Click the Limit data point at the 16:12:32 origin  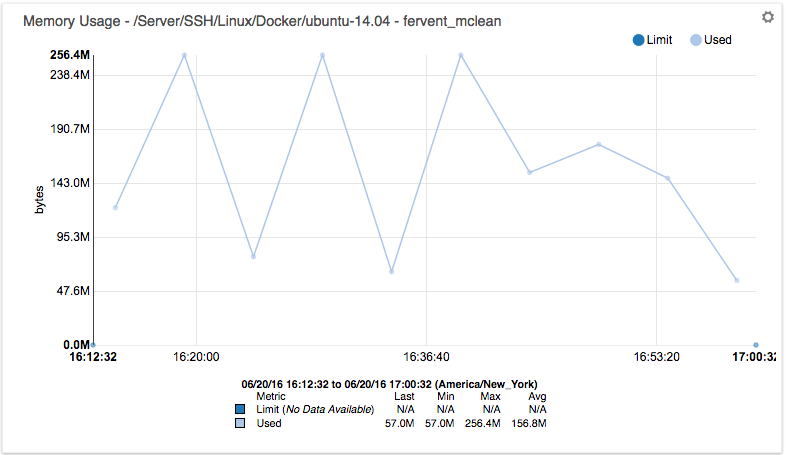tap(93, 345)
